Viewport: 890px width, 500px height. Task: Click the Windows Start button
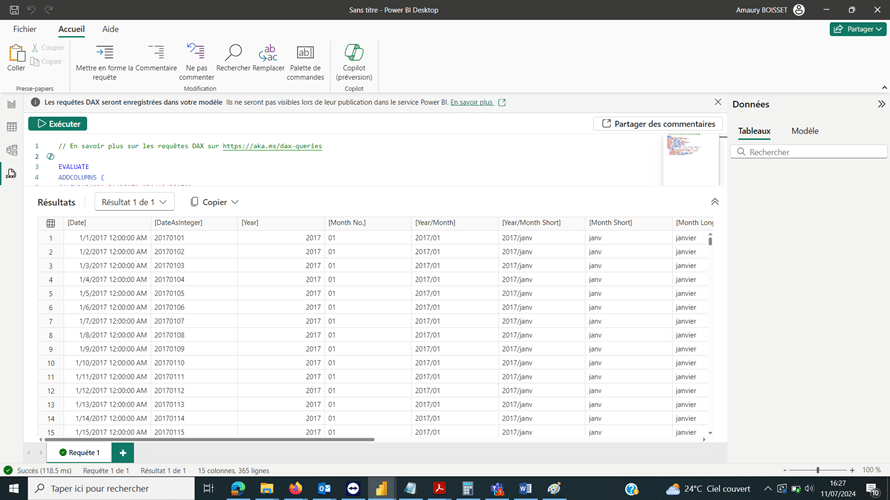pyautogui.click(x=14, y=488)
